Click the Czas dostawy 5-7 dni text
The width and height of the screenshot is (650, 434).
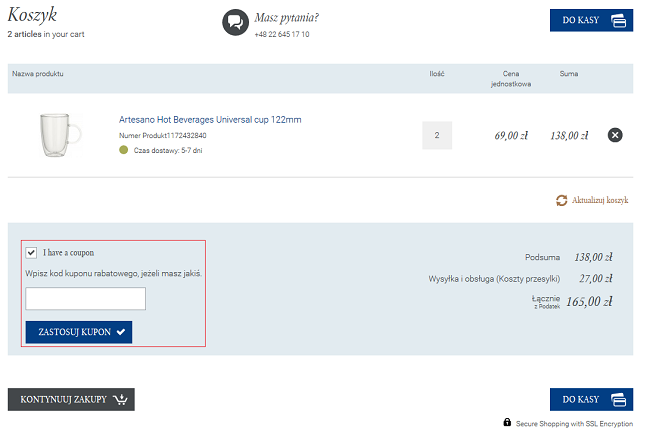(168, 150)
